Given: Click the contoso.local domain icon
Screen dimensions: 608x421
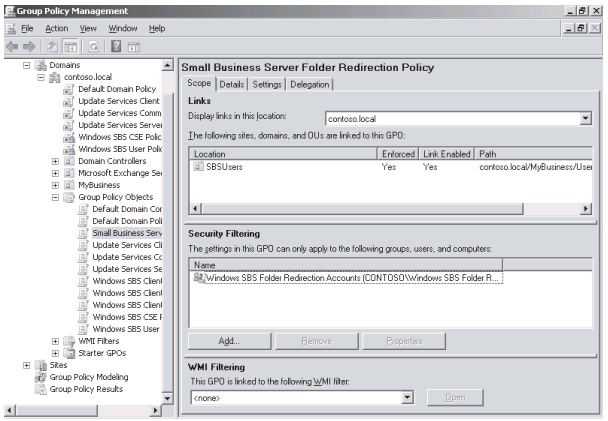Looking at the screenshot, I should click(55, 77).
